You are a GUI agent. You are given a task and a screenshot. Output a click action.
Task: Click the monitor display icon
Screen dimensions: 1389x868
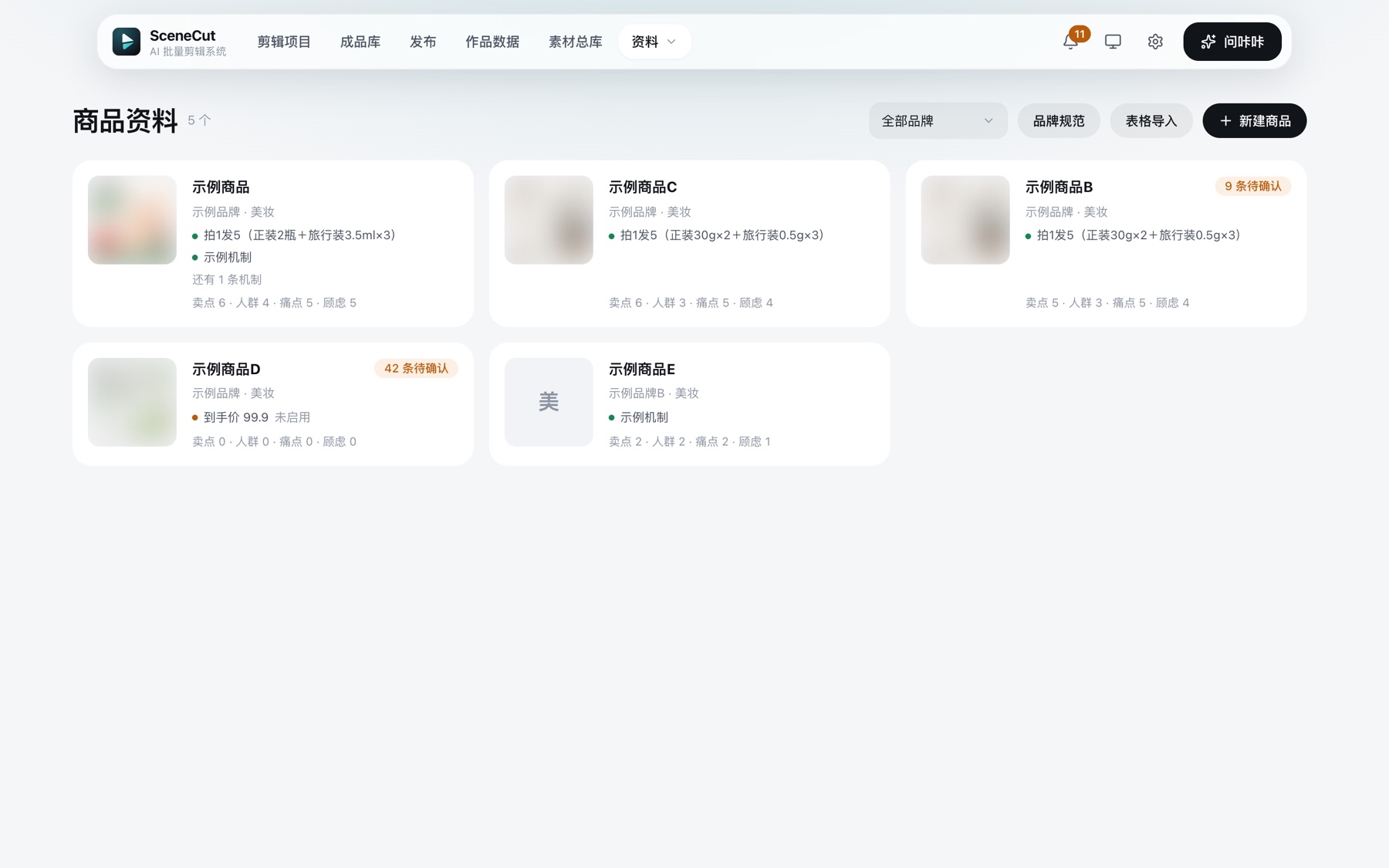[x=1113, y=42]
